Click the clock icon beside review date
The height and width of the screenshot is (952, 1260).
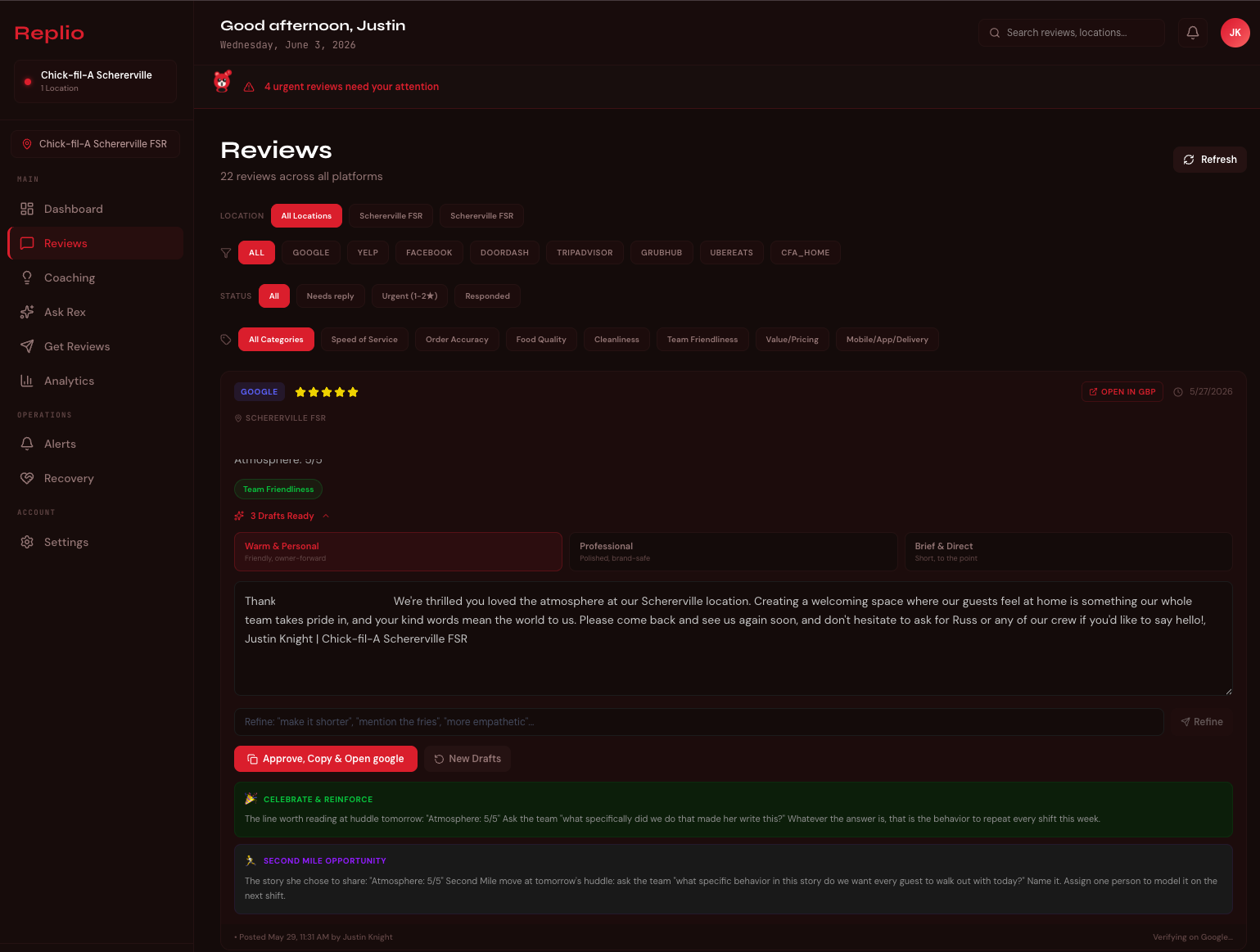1178,392
